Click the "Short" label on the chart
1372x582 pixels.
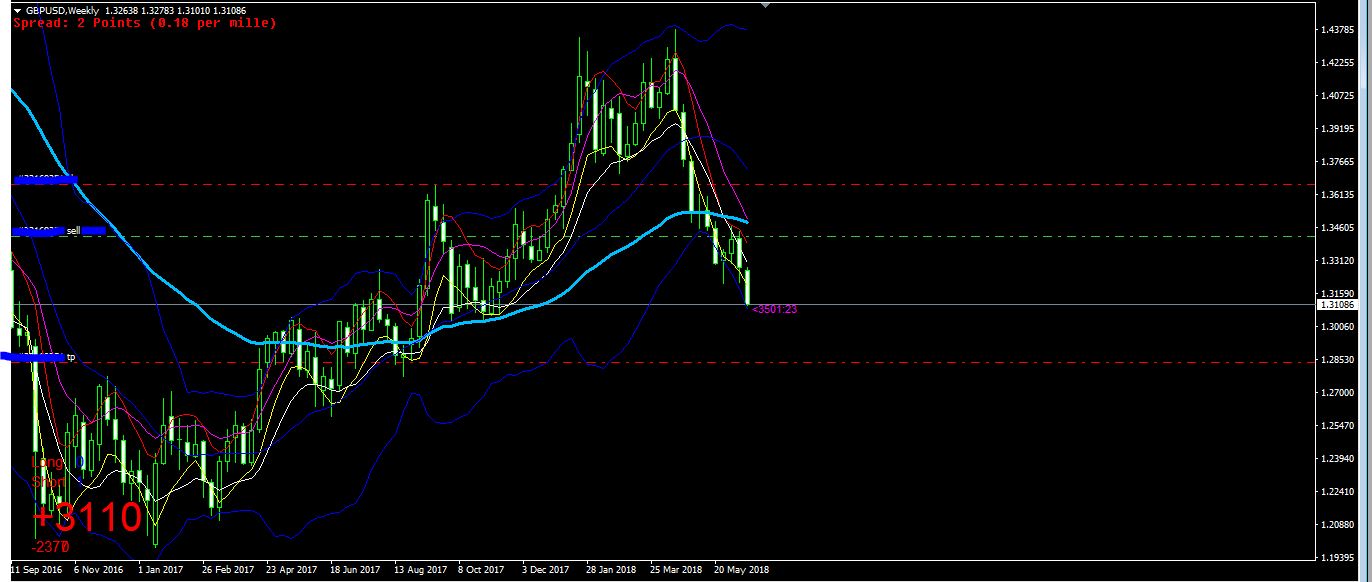coord(47,481)
